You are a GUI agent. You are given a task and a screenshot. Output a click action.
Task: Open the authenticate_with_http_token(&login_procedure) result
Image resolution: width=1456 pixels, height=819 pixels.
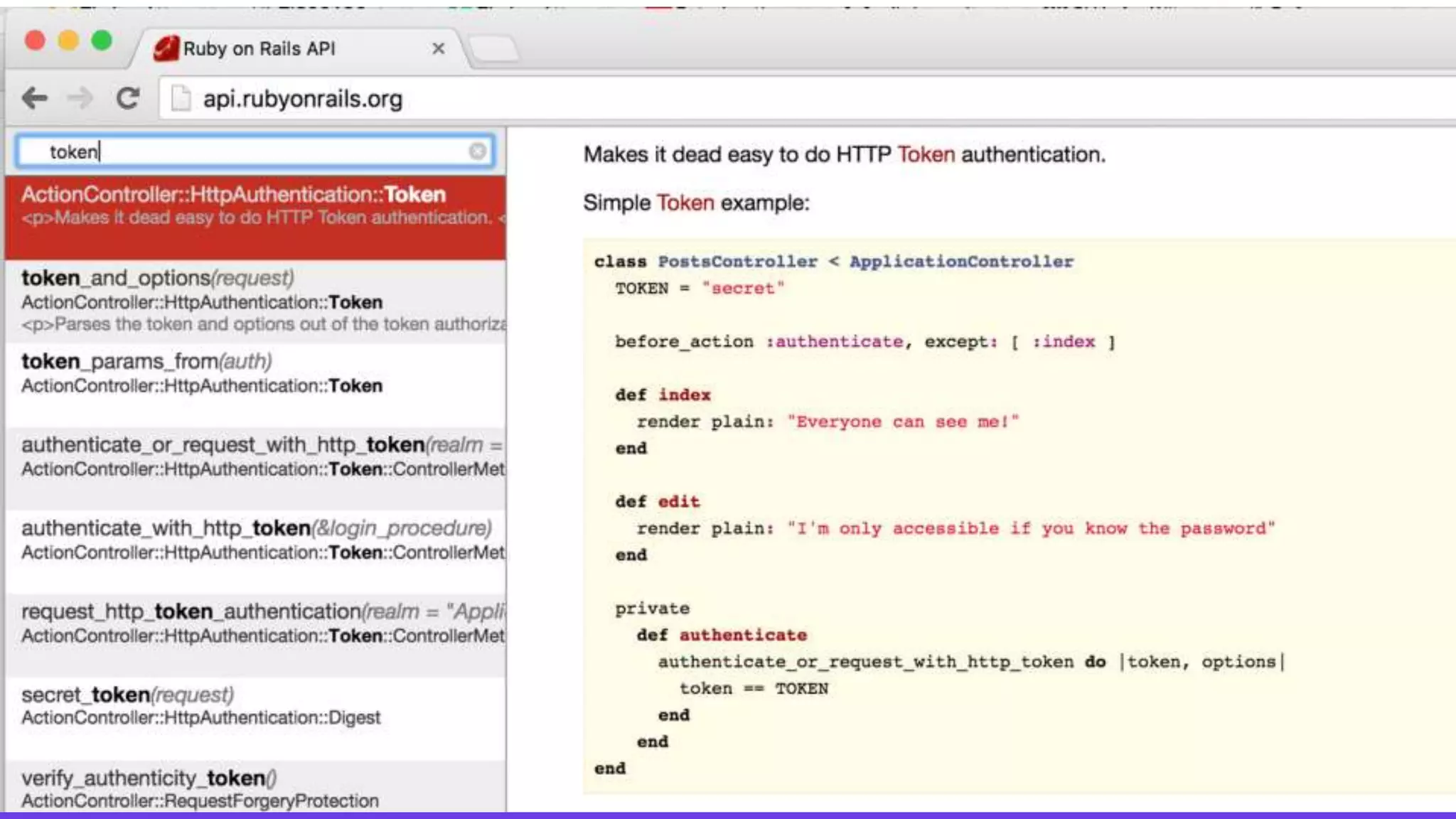pos(255,551)
